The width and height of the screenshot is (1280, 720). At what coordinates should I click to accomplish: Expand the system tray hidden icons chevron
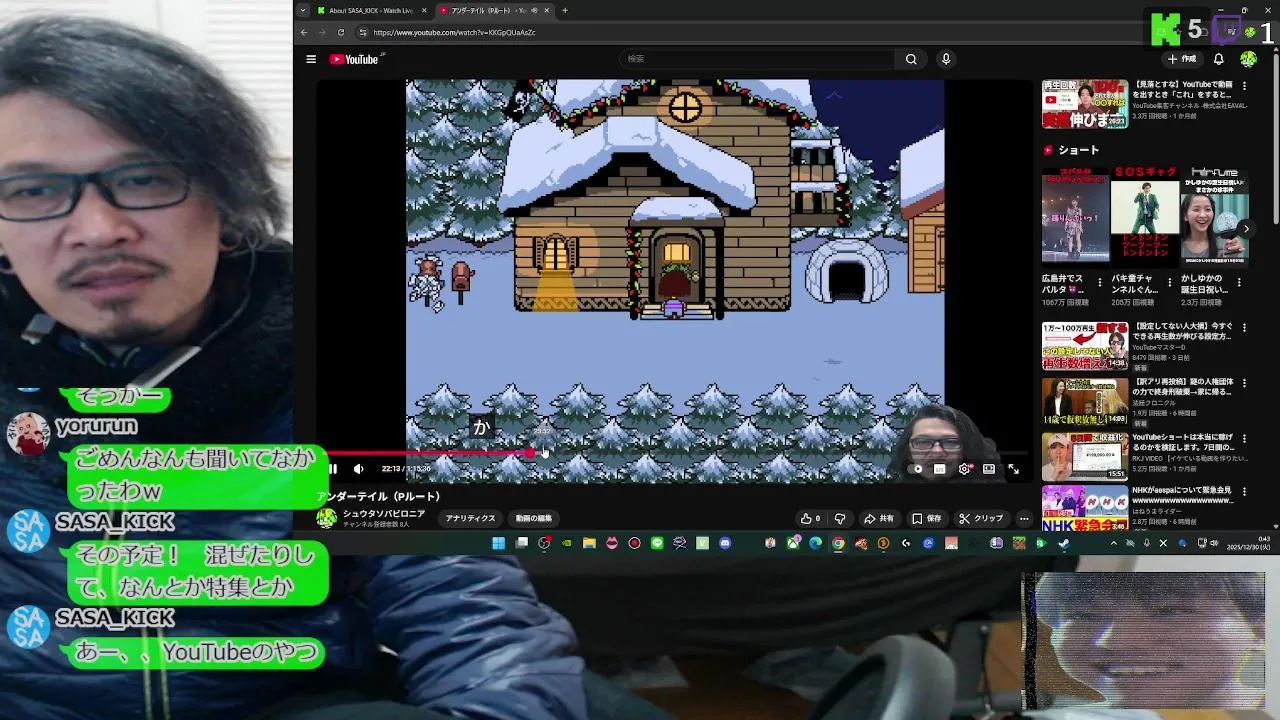pos(1113,543)
